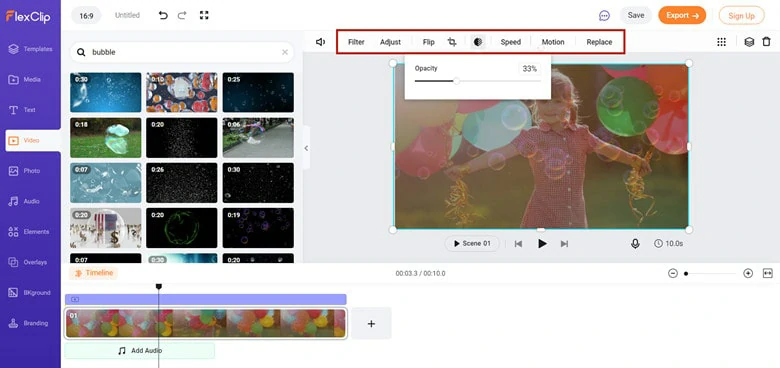
Task: Click the microphone voiceover icon
Action: [x=635, y=244]
